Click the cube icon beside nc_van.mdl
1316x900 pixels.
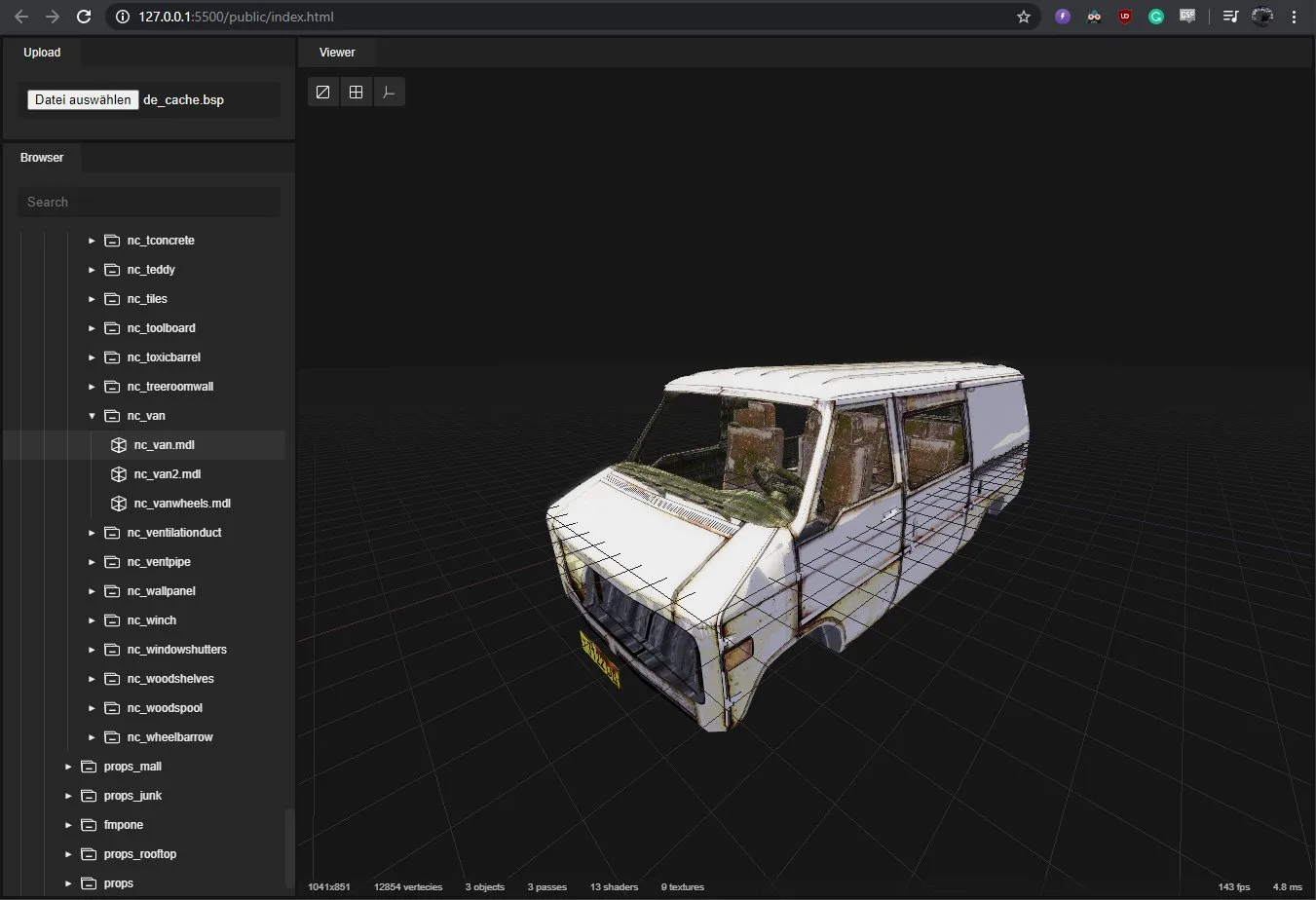[x=119, y=445]
